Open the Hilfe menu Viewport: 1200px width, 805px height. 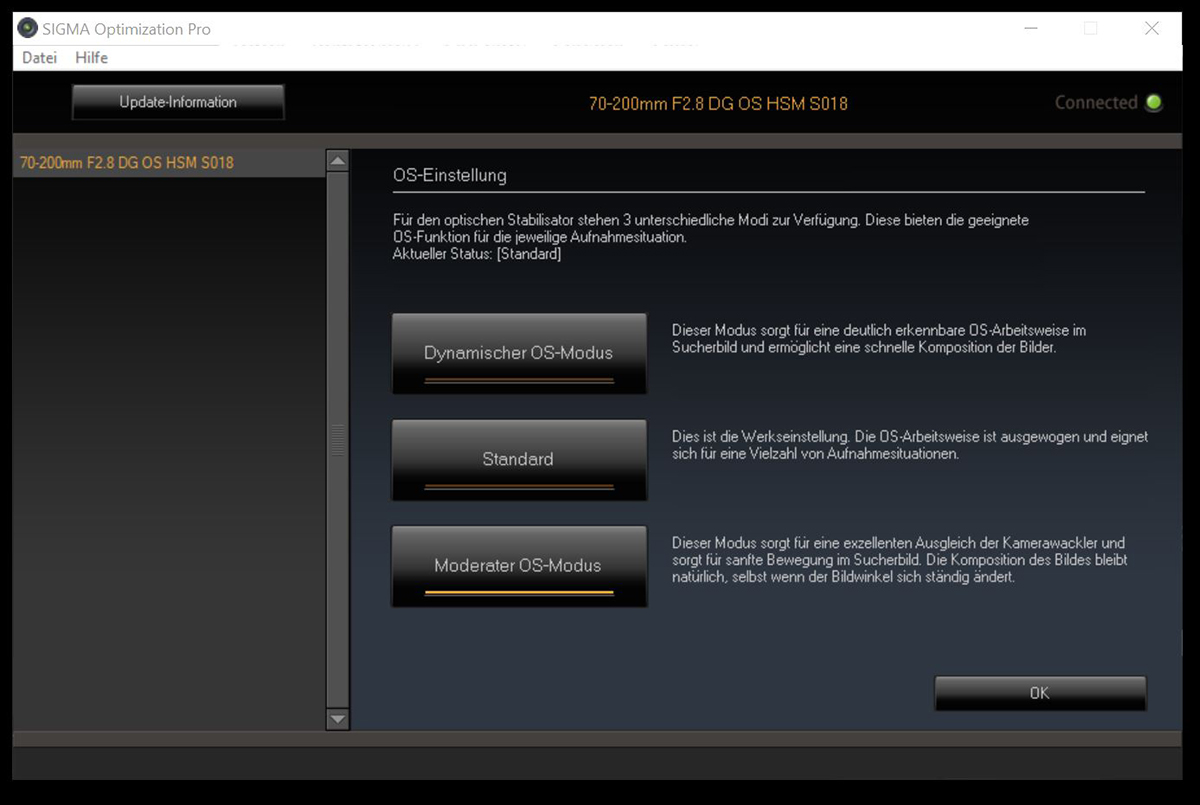(x=91, y=58)
